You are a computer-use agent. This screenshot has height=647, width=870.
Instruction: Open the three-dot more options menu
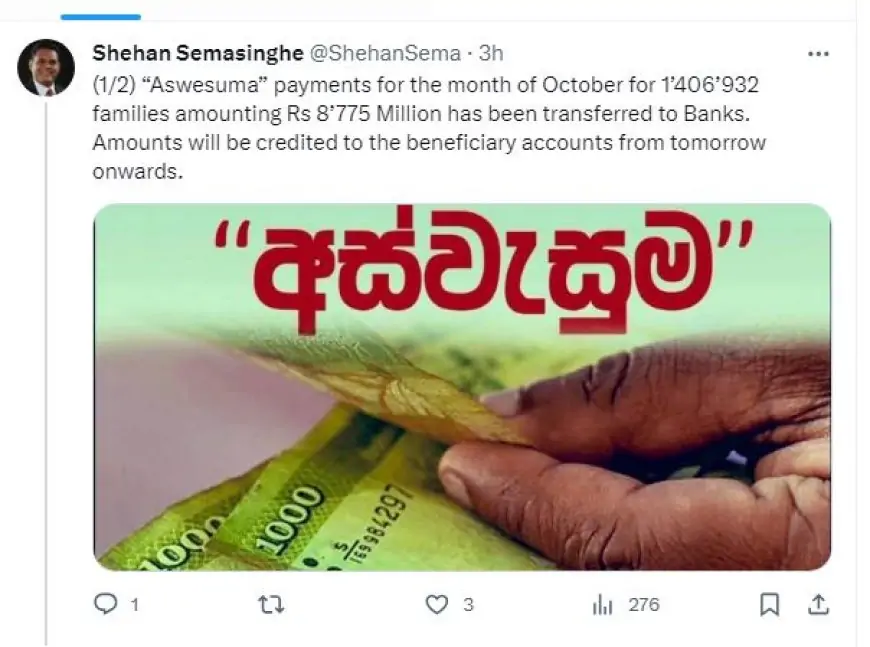pos(818,54)
